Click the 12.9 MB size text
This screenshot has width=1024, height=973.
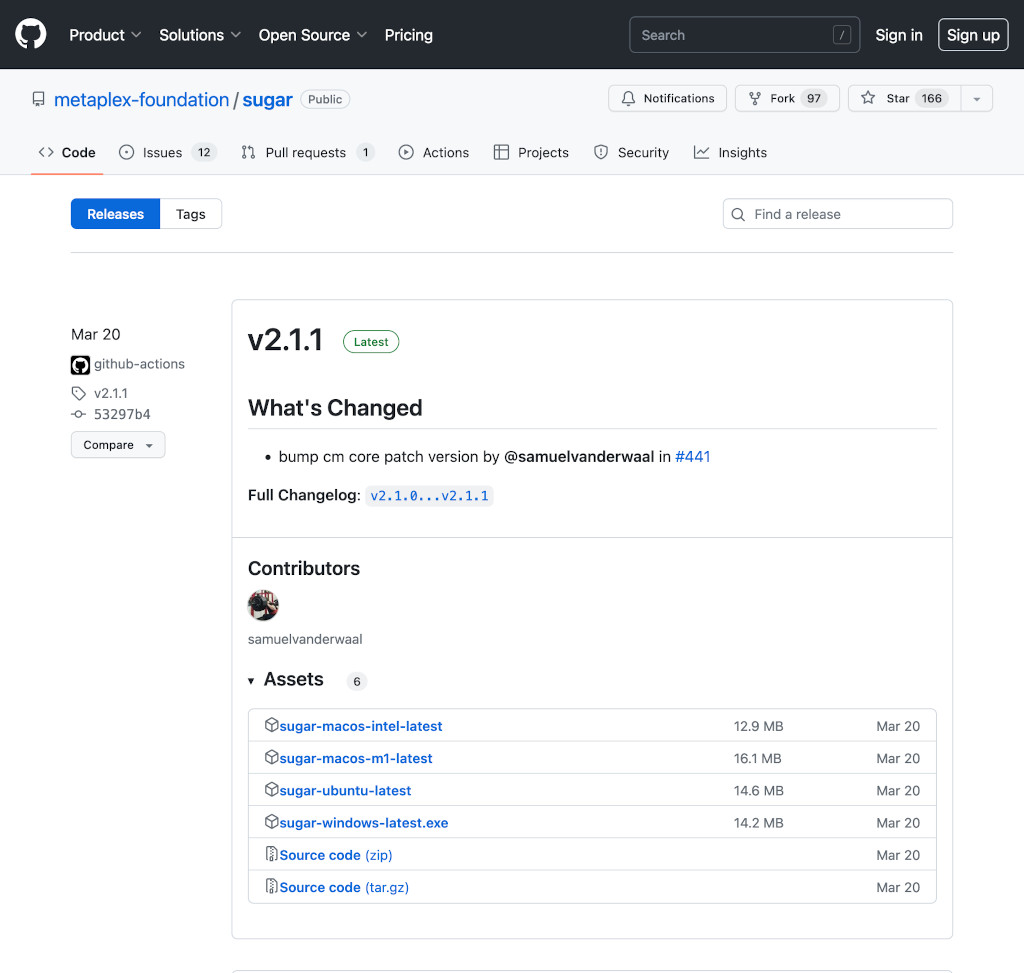tap(758, 726)
